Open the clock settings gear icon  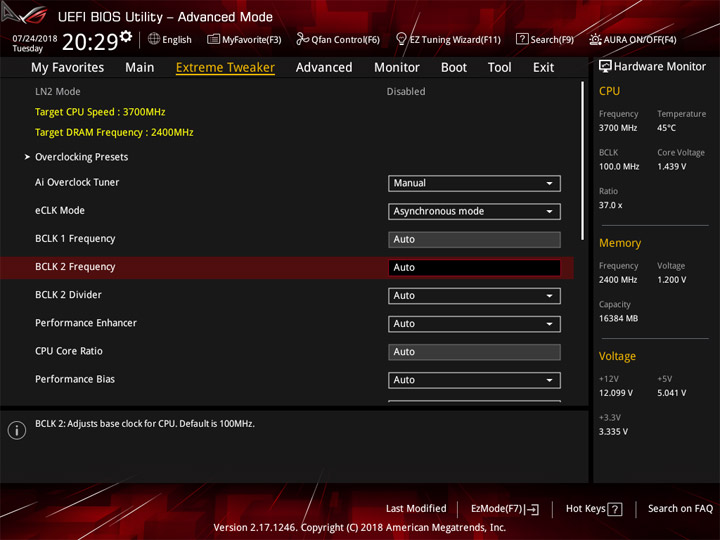pyautogui.click(x=126, y=36)
